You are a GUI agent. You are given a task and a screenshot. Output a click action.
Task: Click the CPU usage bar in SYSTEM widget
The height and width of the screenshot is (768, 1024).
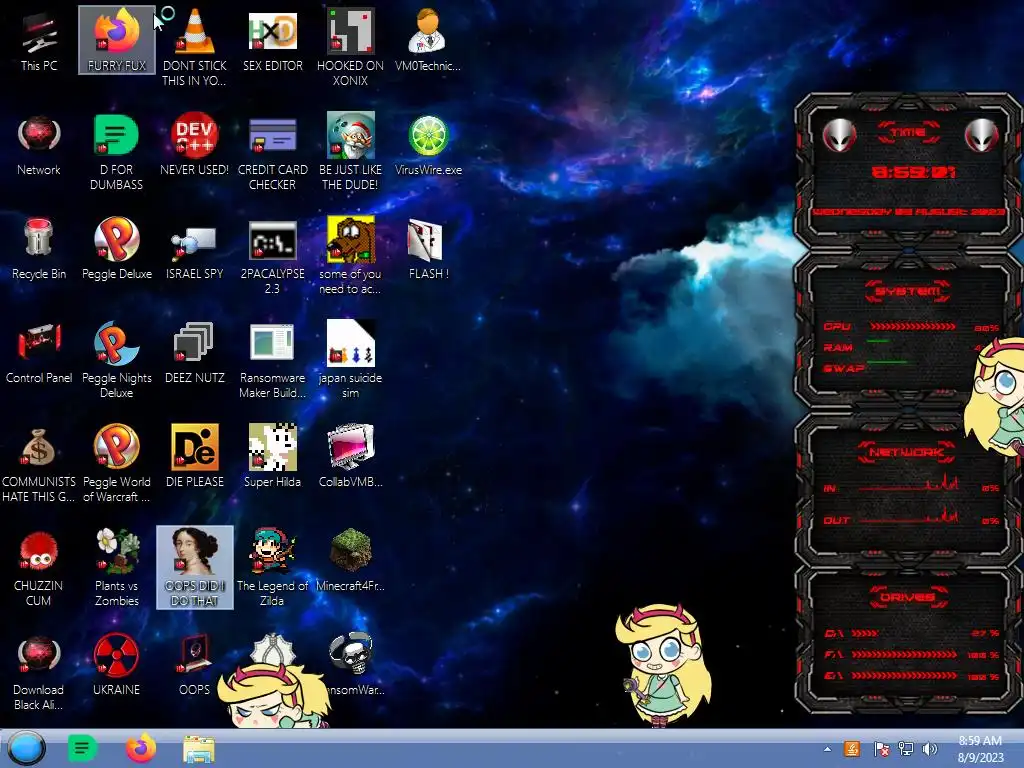pos(912,327)
